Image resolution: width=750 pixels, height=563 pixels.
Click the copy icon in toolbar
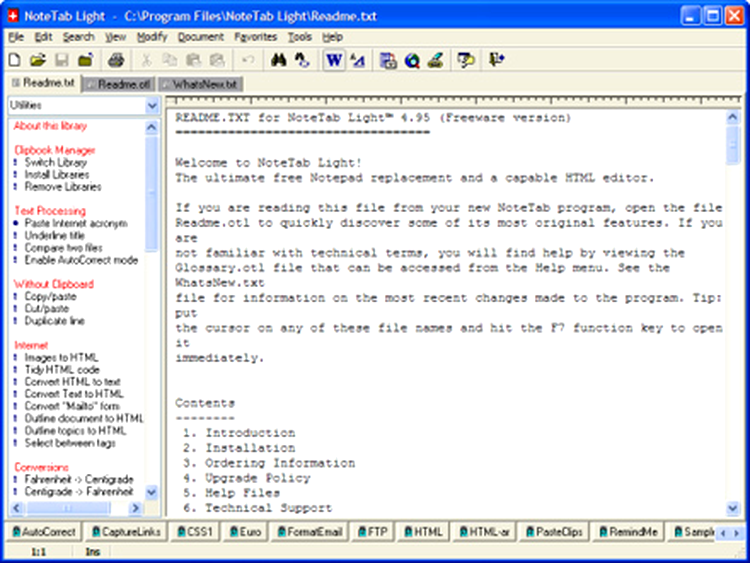point(169,60)
